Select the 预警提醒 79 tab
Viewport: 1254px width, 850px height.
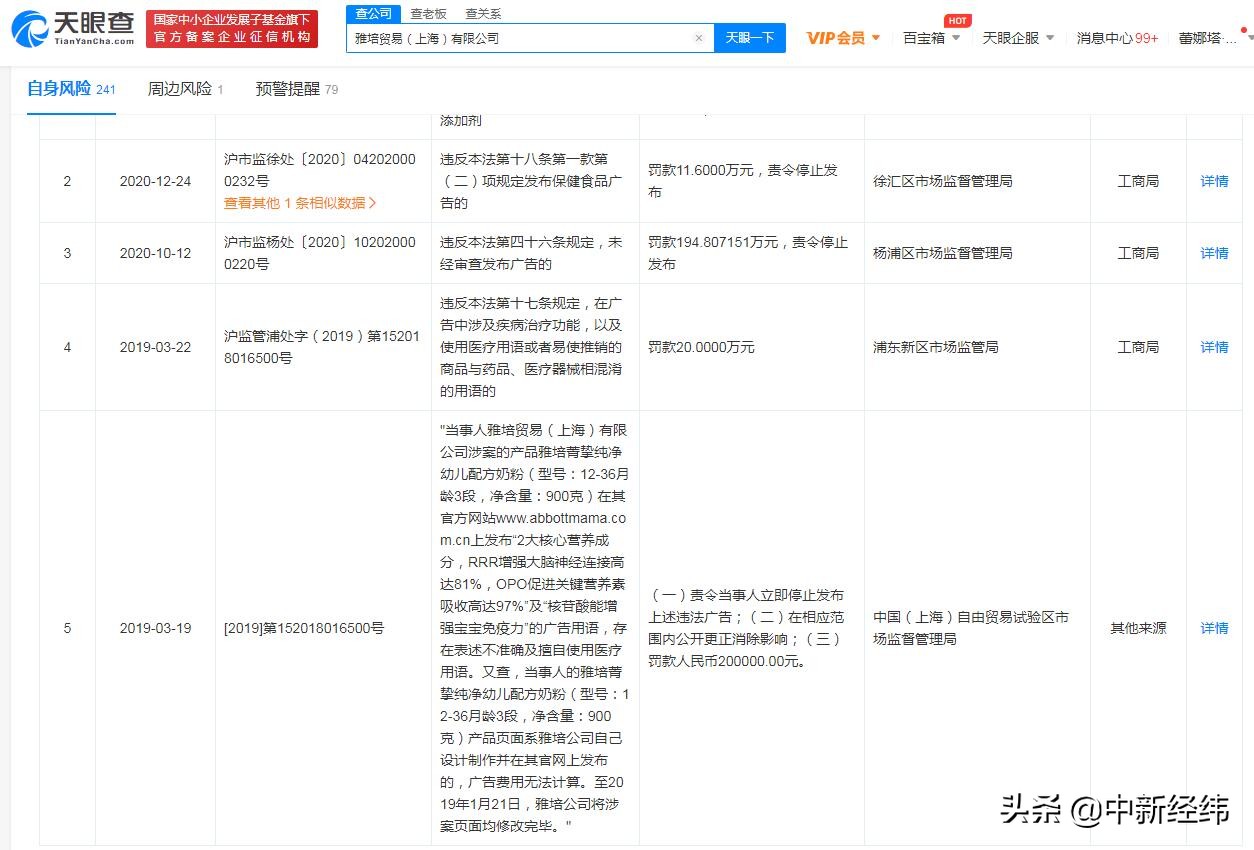pyautogui.click(x=297, y=89)
